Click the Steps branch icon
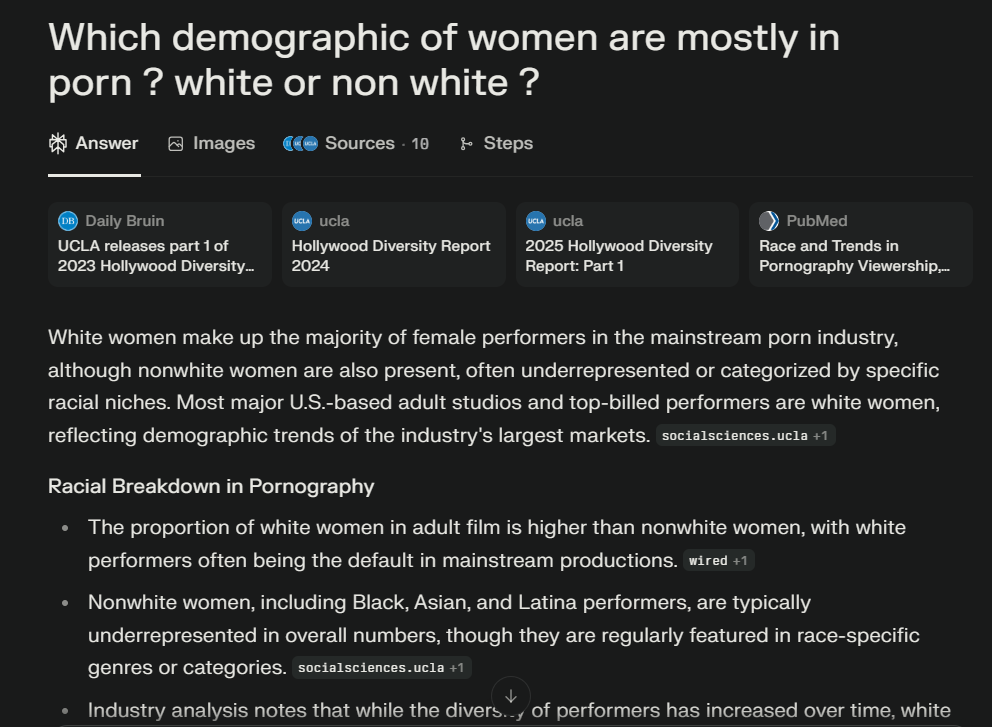The image size is (992, 727). 466,144
